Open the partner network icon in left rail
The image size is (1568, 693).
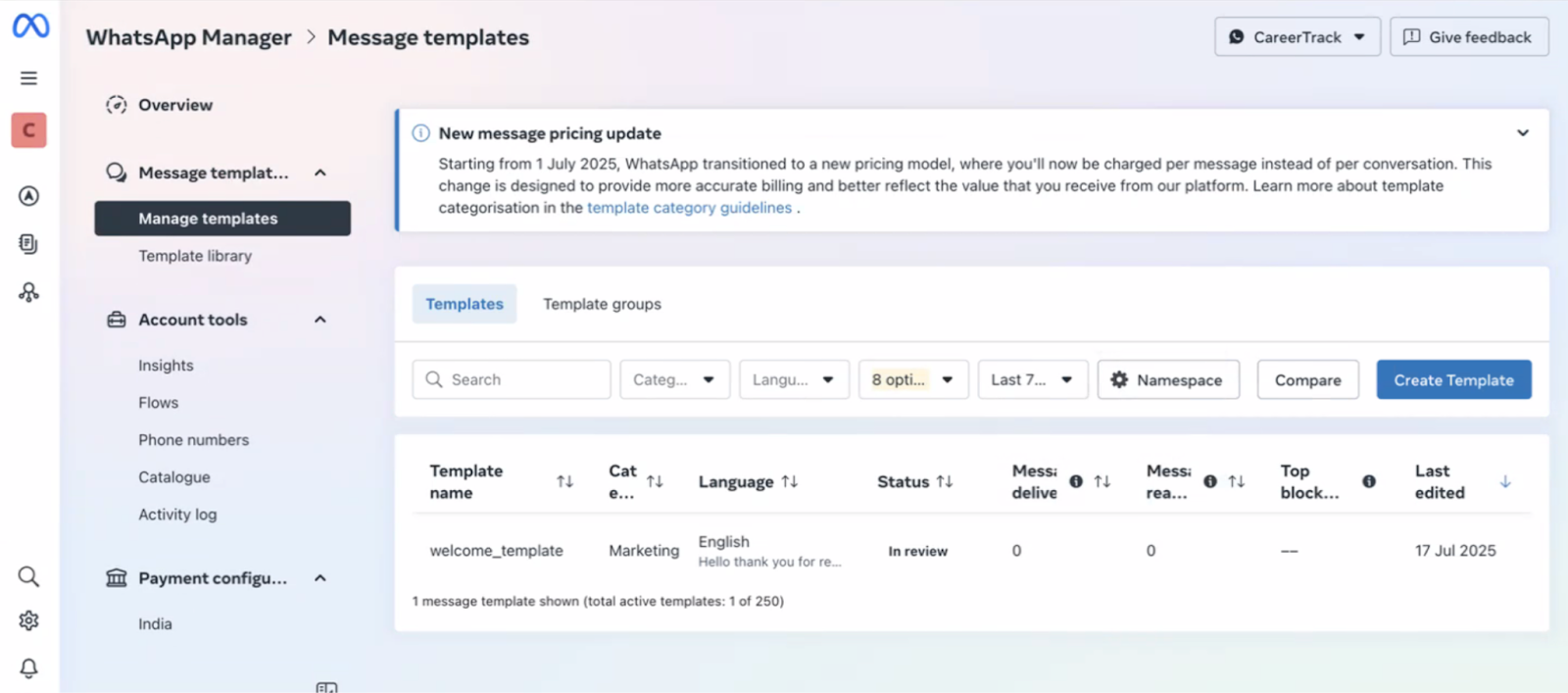[29, 292]
